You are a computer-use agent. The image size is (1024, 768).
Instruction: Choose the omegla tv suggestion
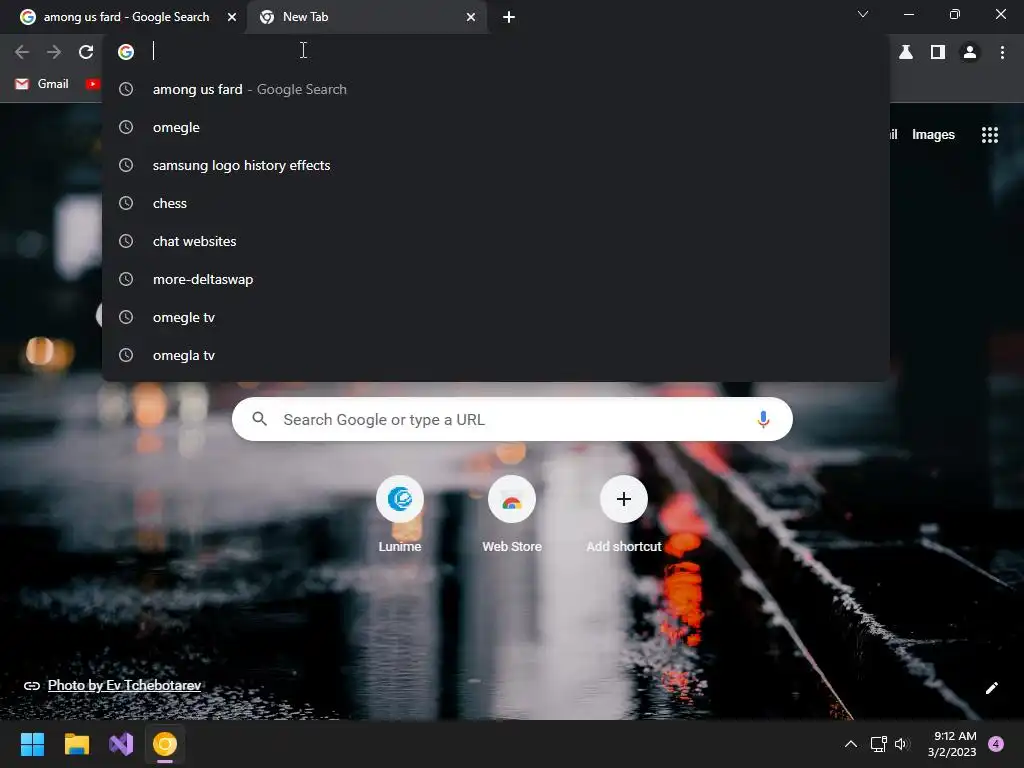[496, 355]
